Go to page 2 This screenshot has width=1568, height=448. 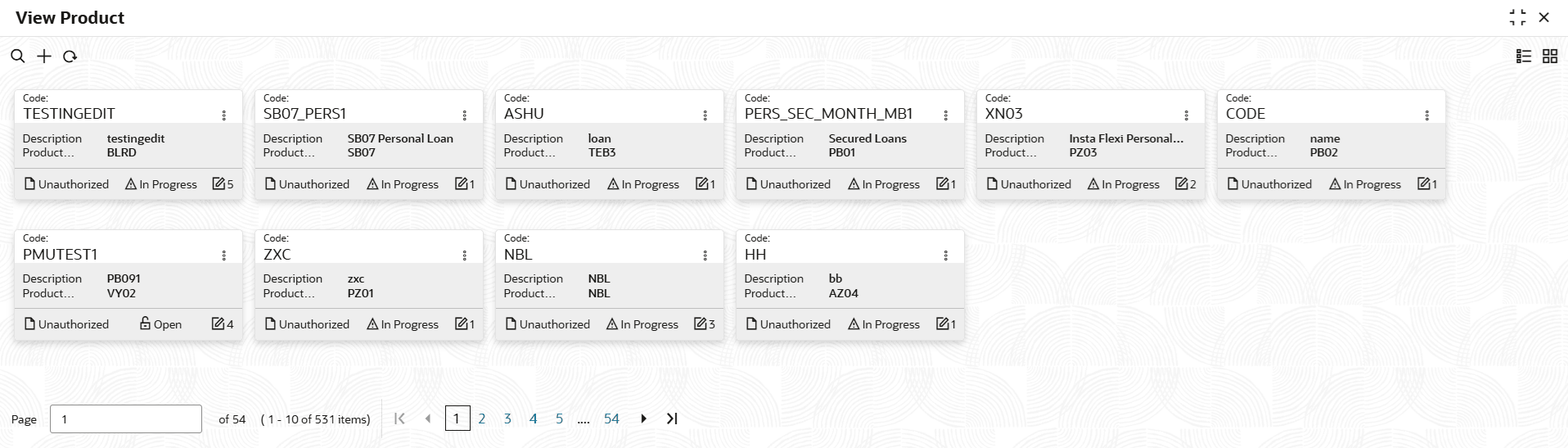pos(482,419)
